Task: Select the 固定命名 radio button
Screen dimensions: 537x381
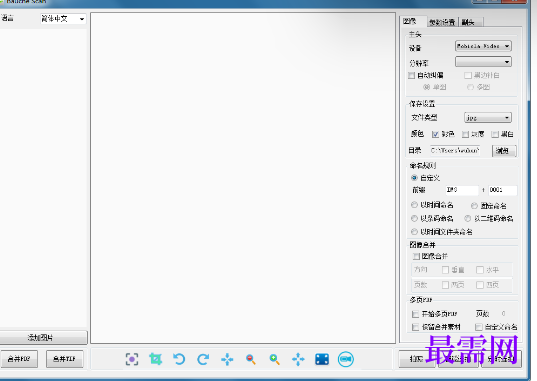Action: pos(474,206)
